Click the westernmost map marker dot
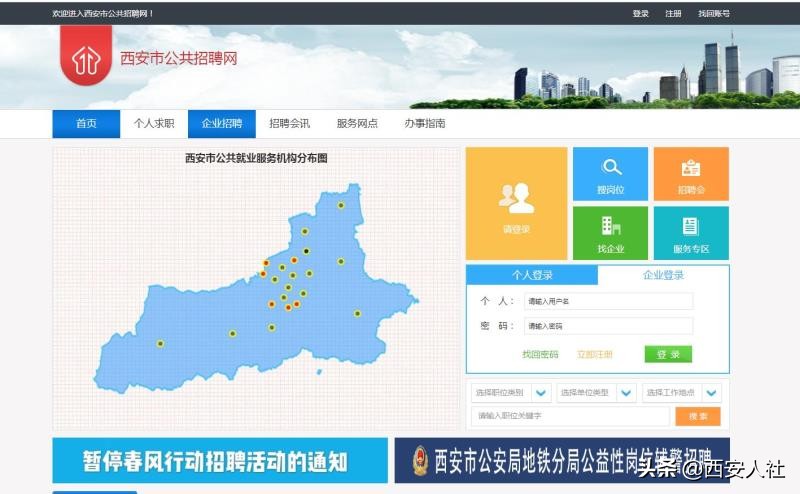 tap(160, 343)
